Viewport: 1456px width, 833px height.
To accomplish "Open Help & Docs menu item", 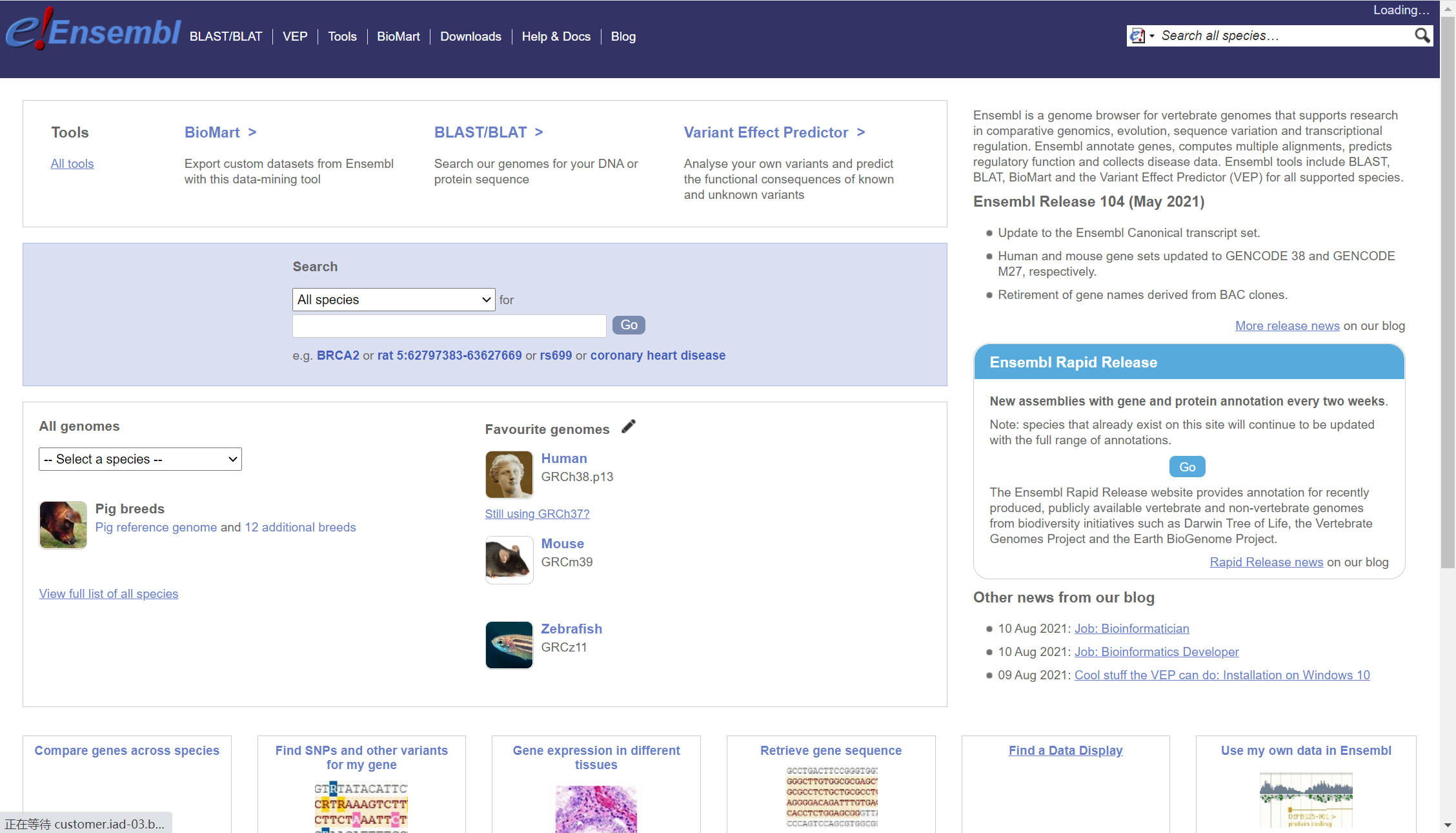I will pyautogui.click(x=556, y=37).
